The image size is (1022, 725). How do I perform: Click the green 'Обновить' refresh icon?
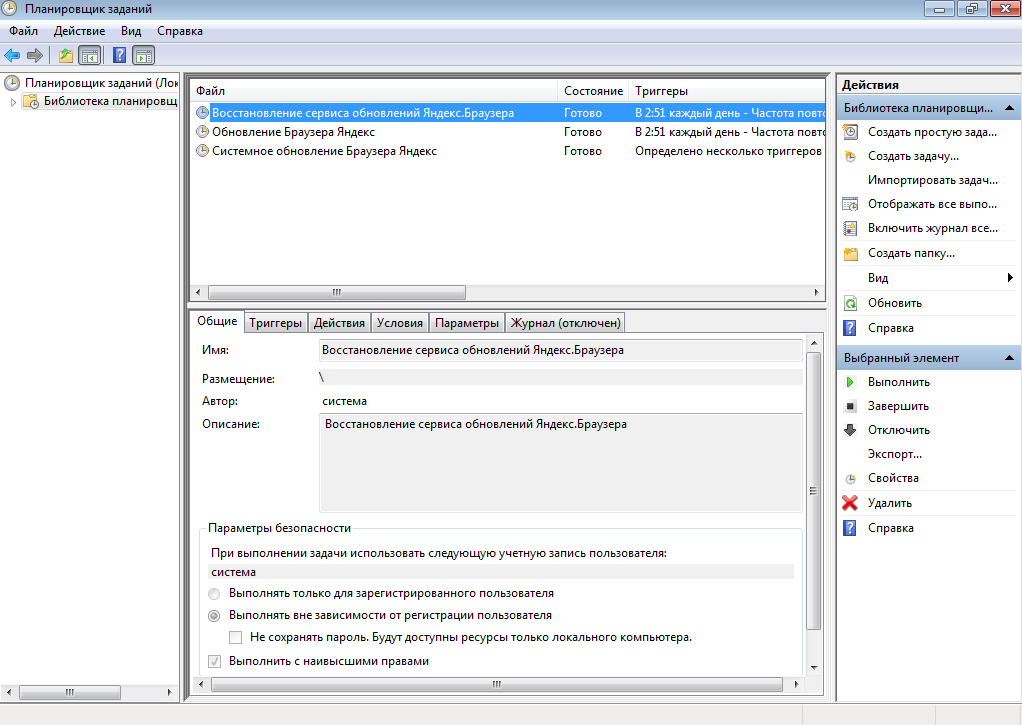850,303
